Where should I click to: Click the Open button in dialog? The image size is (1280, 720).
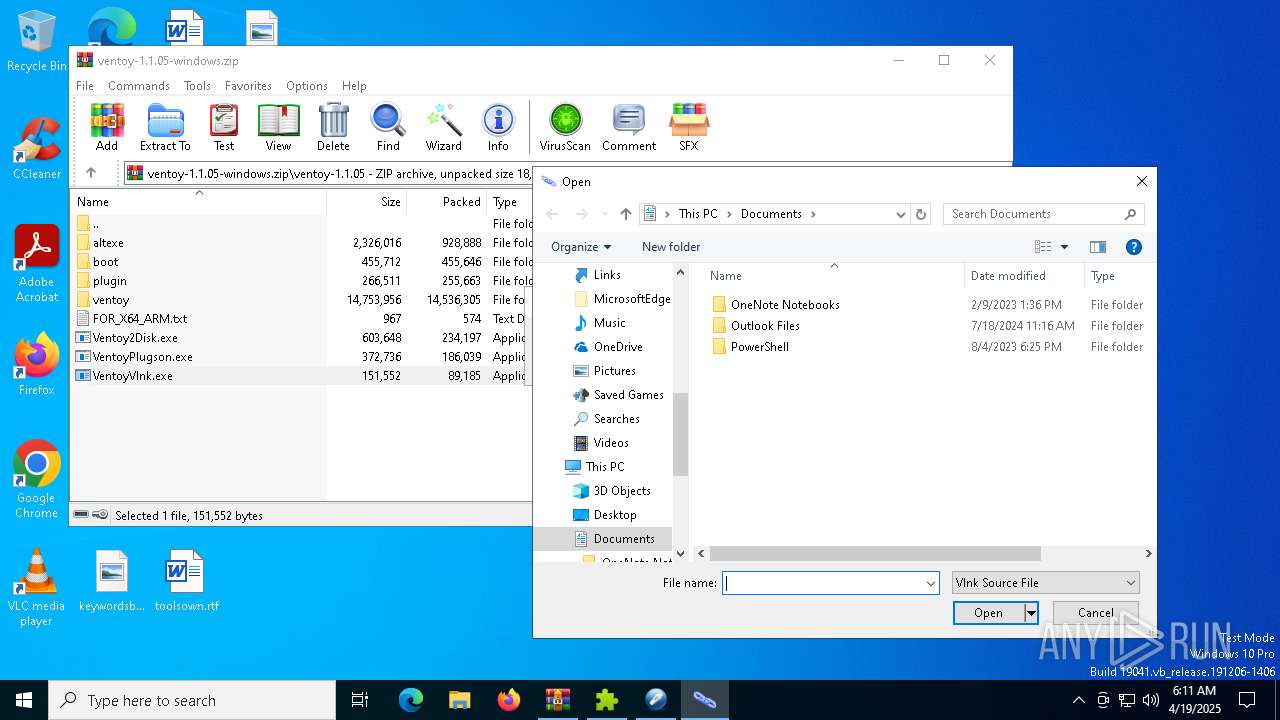point(989,613)
